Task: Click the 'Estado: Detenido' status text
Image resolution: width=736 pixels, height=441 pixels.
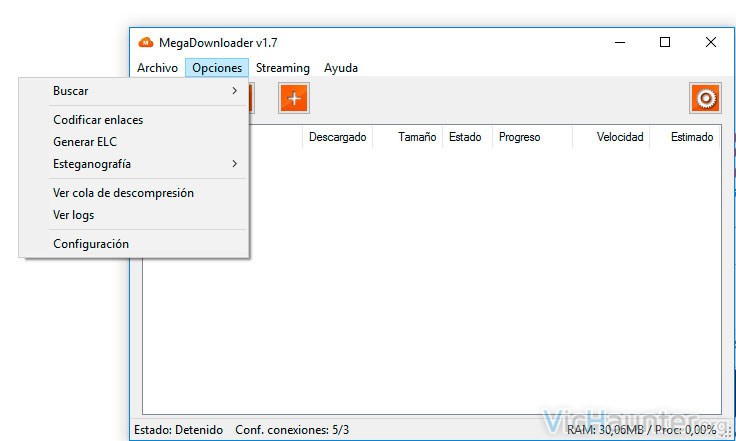Action: (178, 430)
